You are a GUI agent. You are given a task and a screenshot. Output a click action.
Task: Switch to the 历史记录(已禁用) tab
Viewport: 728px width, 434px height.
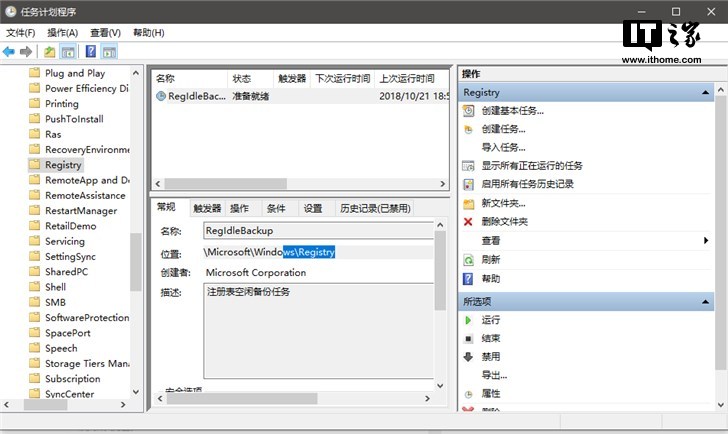(375, 208)
